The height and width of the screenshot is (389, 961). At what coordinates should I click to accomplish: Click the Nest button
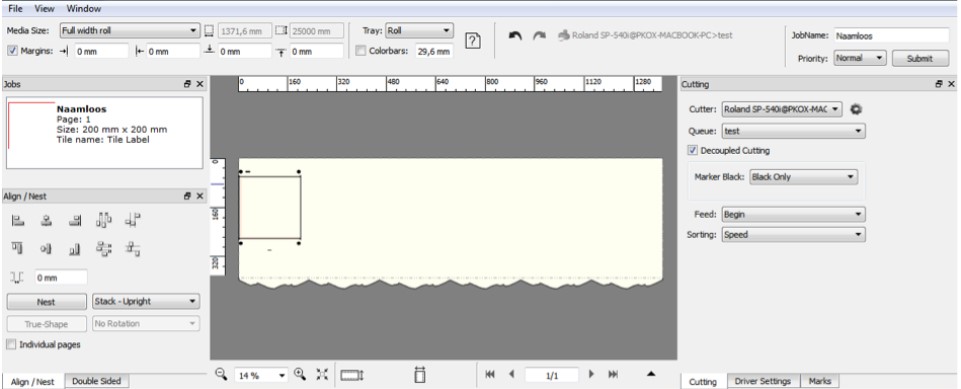pyautogui.click(x=47, y=302)
